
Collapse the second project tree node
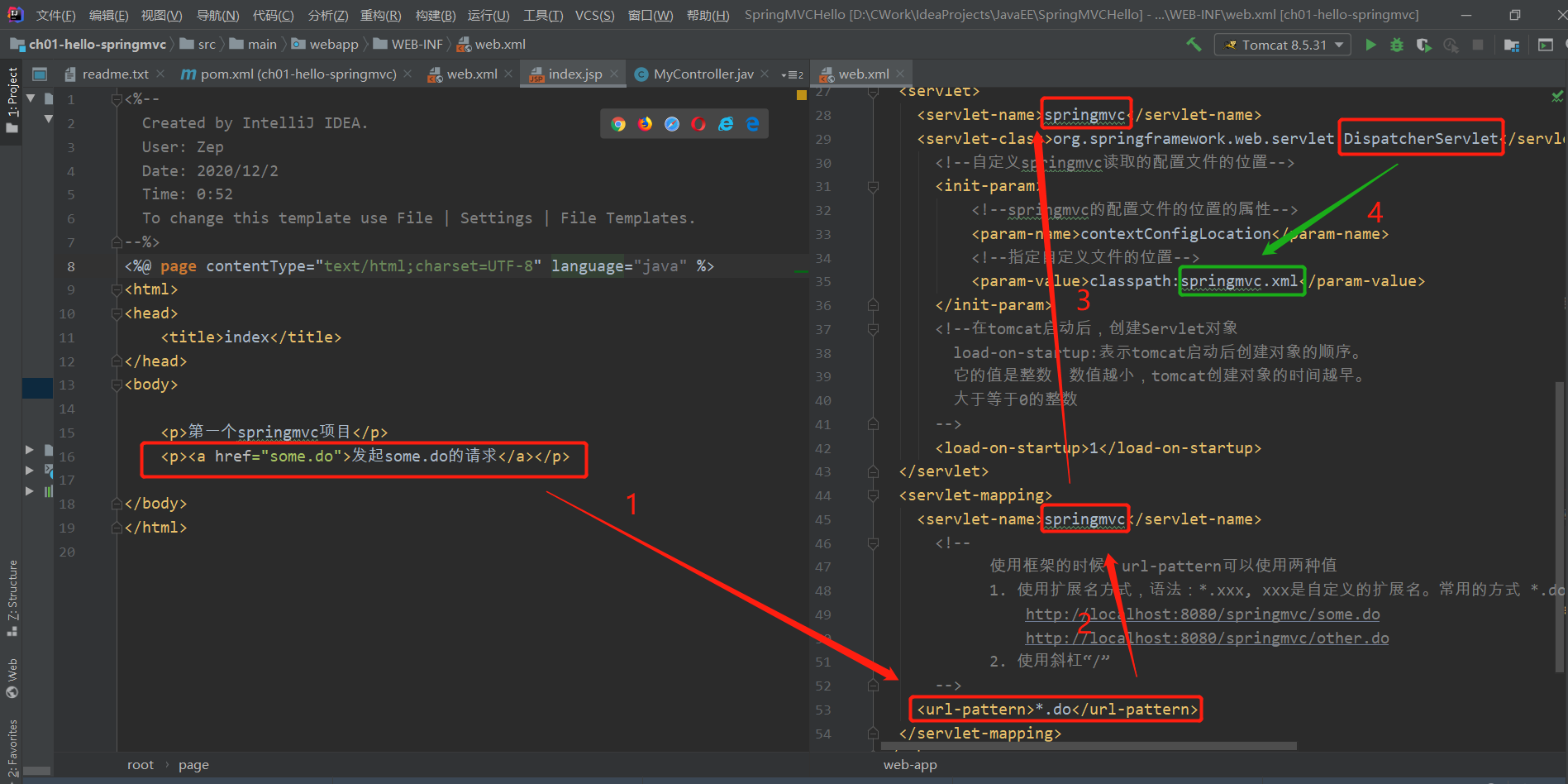(x=48, y=120)
